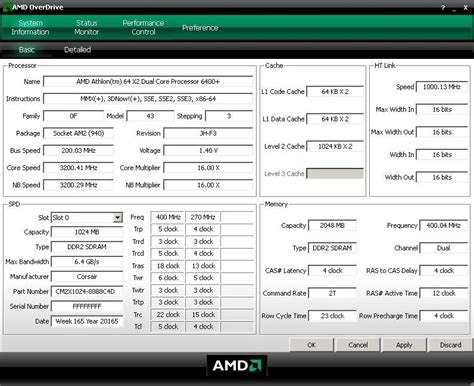
Task: Click the disabled Level 3 Cache field
Action: 335,174
